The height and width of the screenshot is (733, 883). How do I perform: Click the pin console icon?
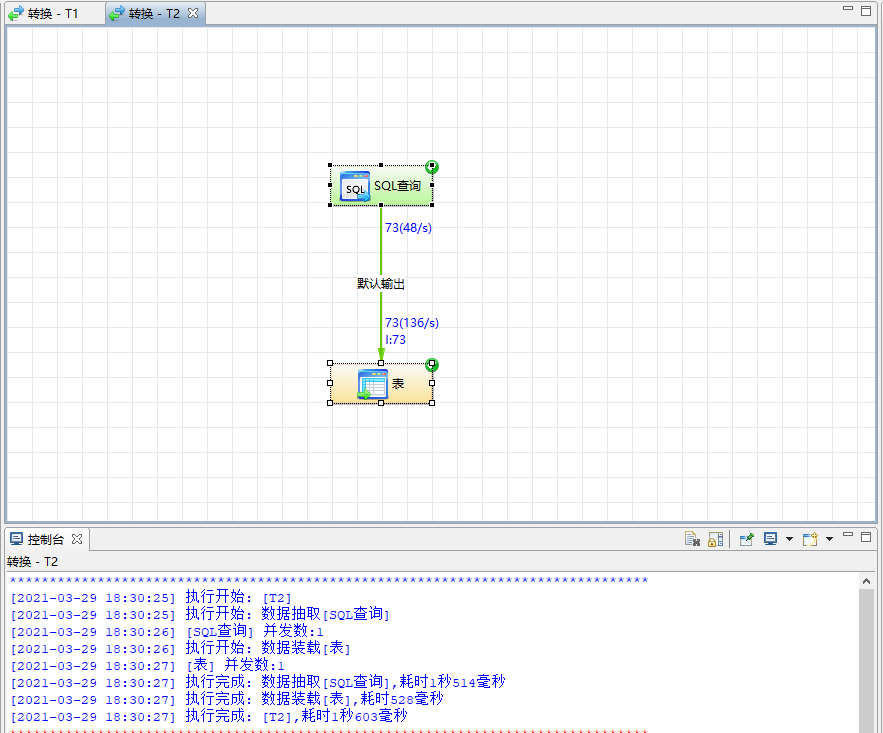tap(746, 538)
